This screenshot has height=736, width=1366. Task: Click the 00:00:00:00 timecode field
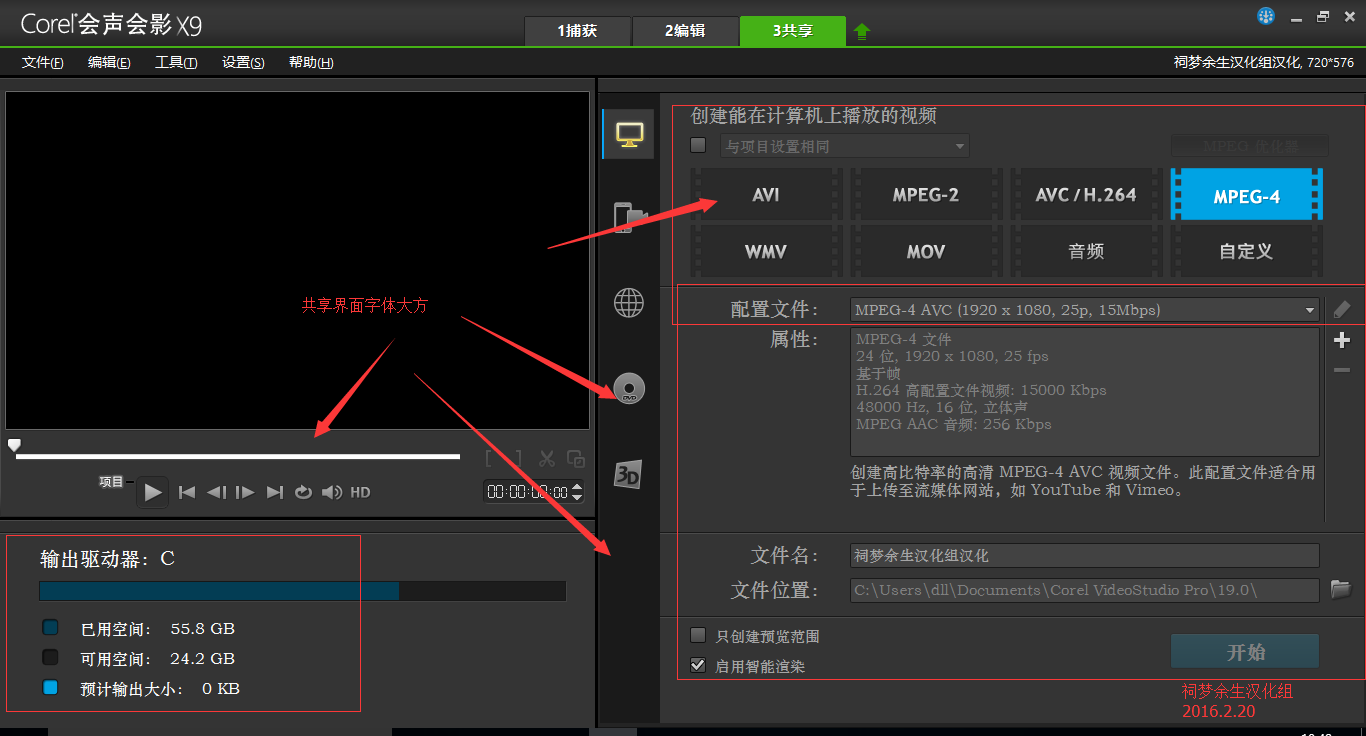(x=527, y=492)
